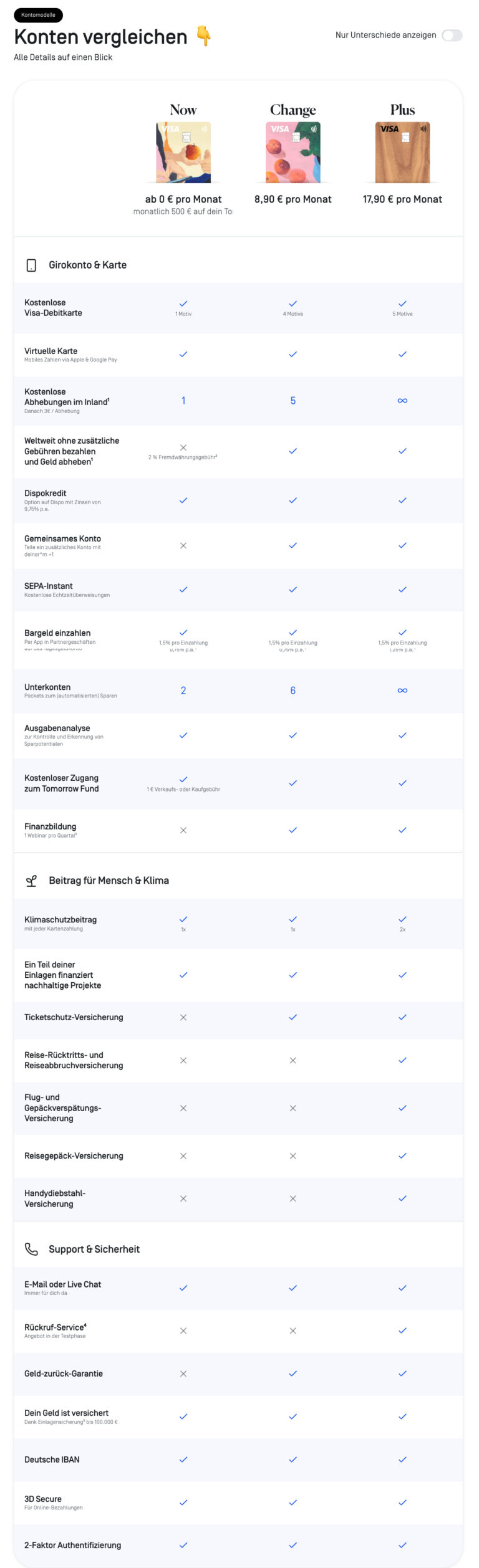
Task: Select the Plus column heading
Action: coord(403,110)
